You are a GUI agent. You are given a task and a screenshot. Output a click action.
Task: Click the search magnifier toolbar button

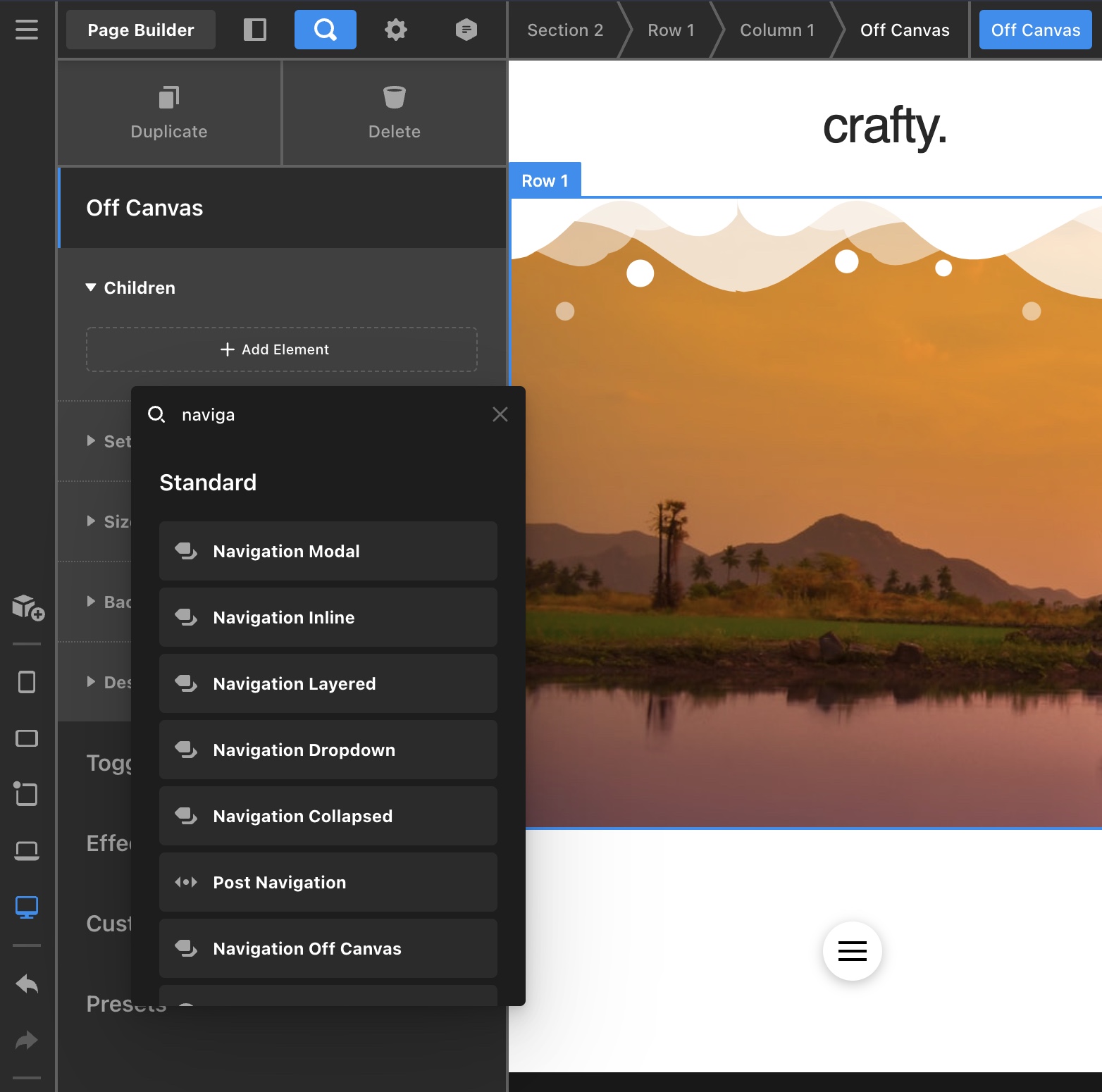[x=325, y=30]
